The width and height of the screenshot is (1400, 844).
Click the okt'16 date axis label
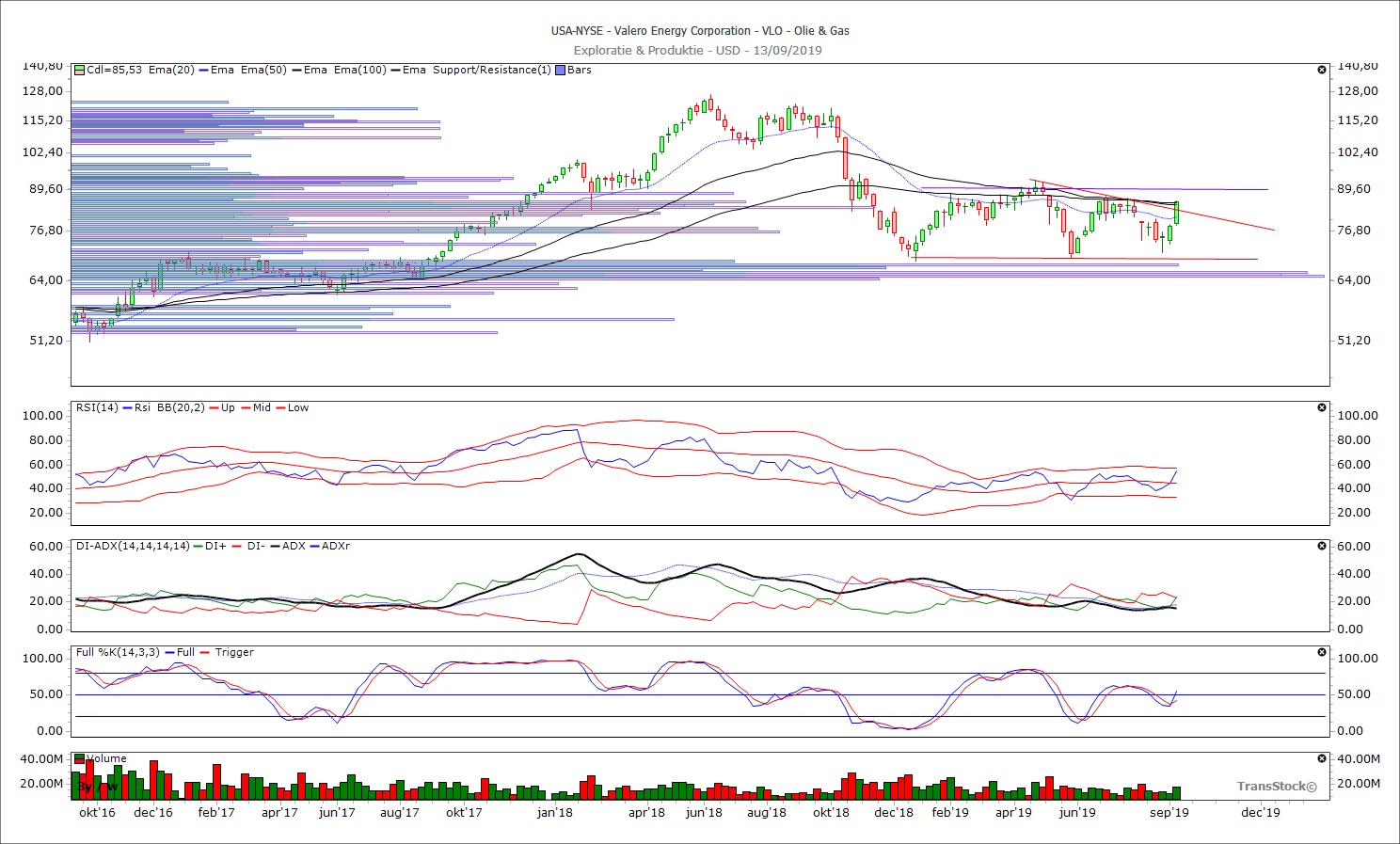click(x=97, y=813)
